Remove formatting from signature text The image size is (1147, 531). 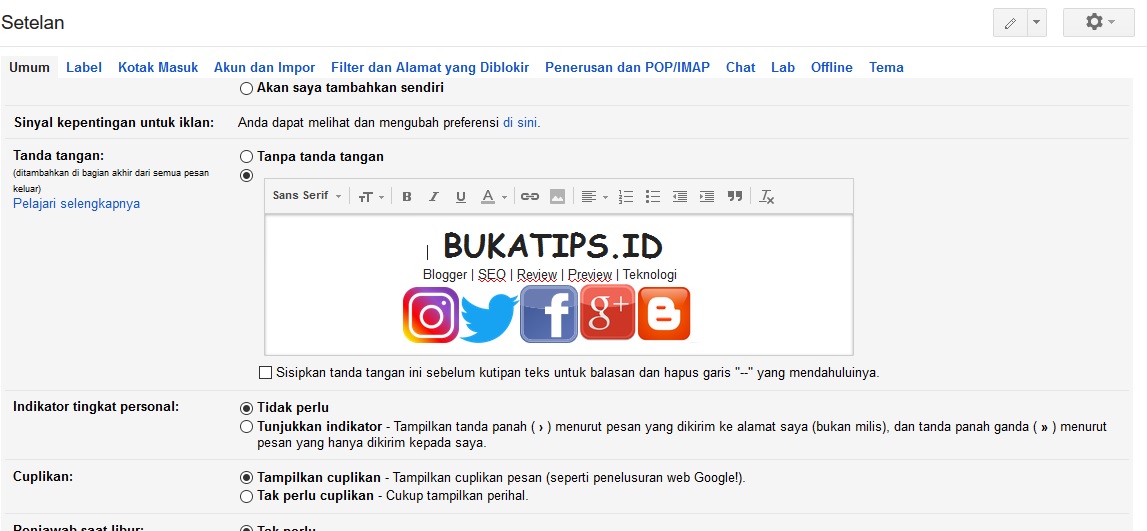tap(767, 196)
